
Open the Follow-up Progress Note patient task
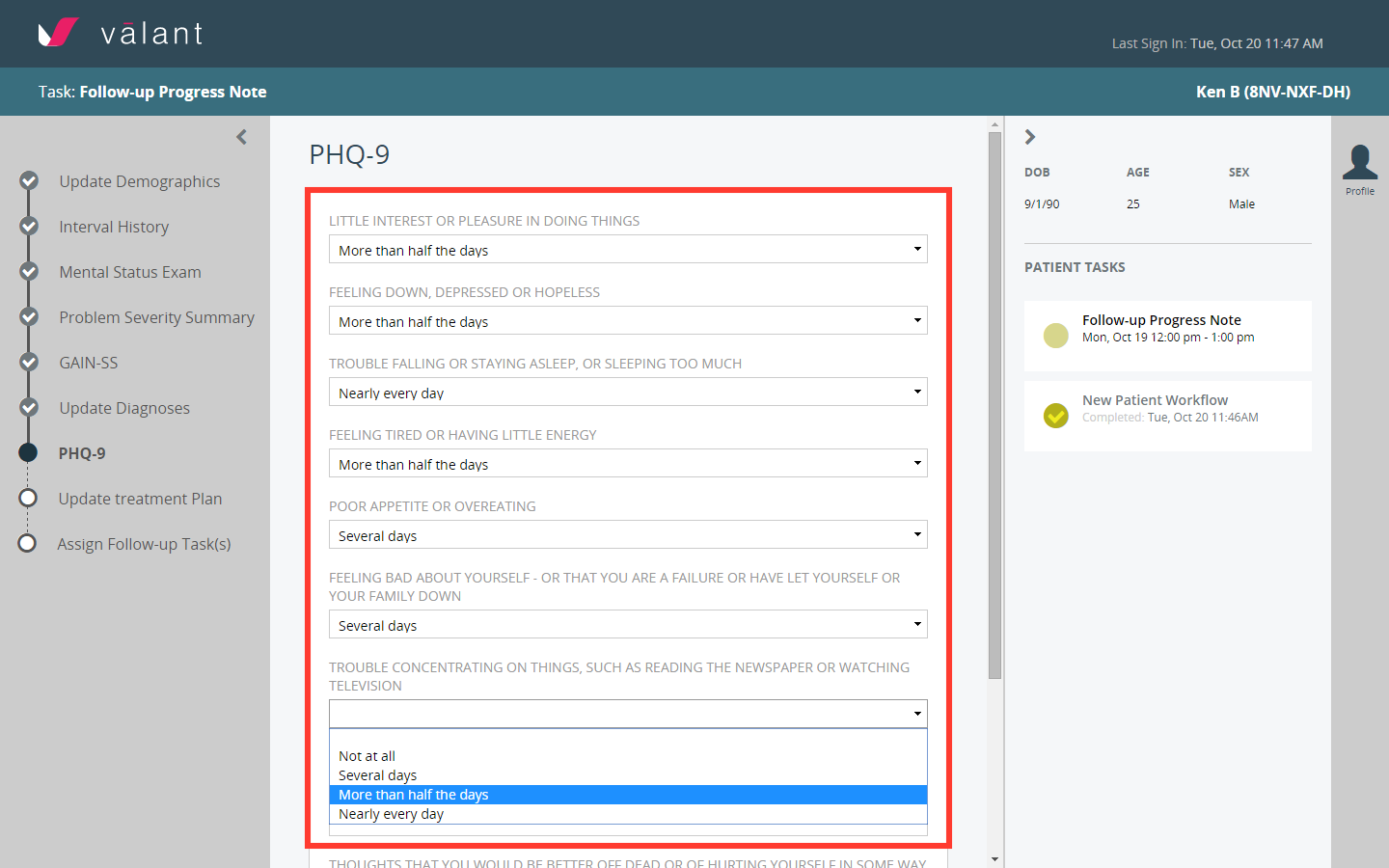[x=1168, y=336]
